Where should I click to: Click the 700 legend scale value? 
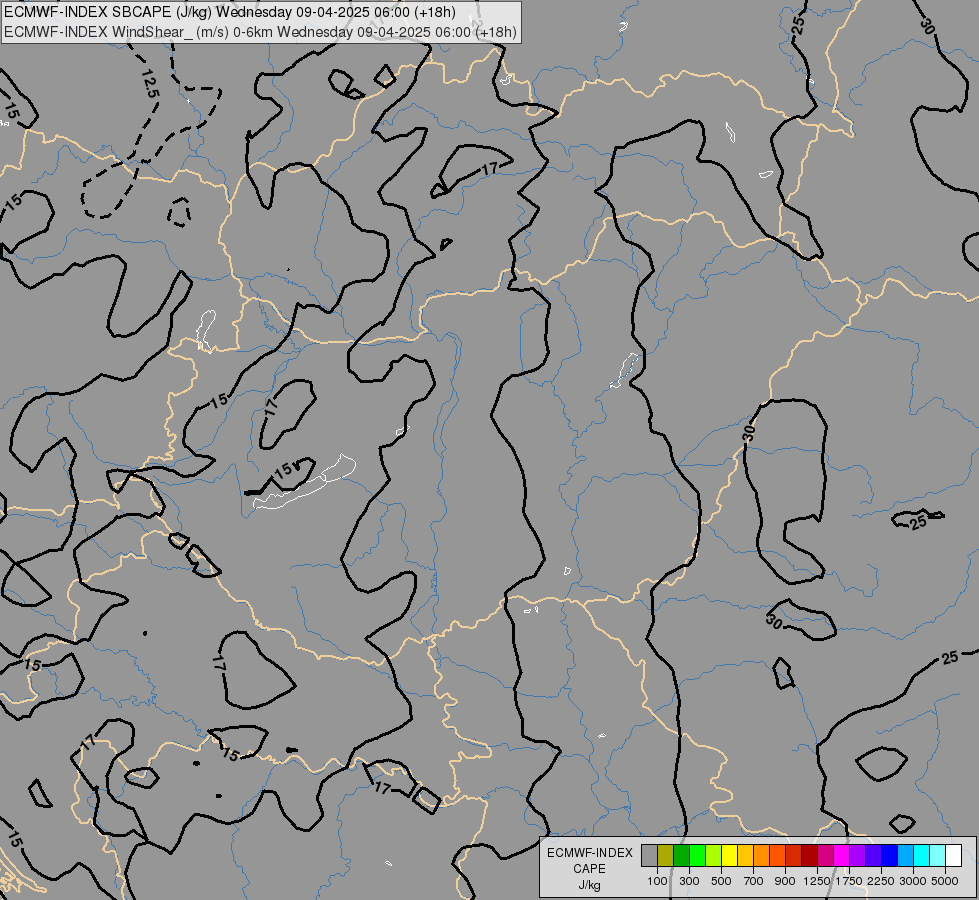point(754,881)
